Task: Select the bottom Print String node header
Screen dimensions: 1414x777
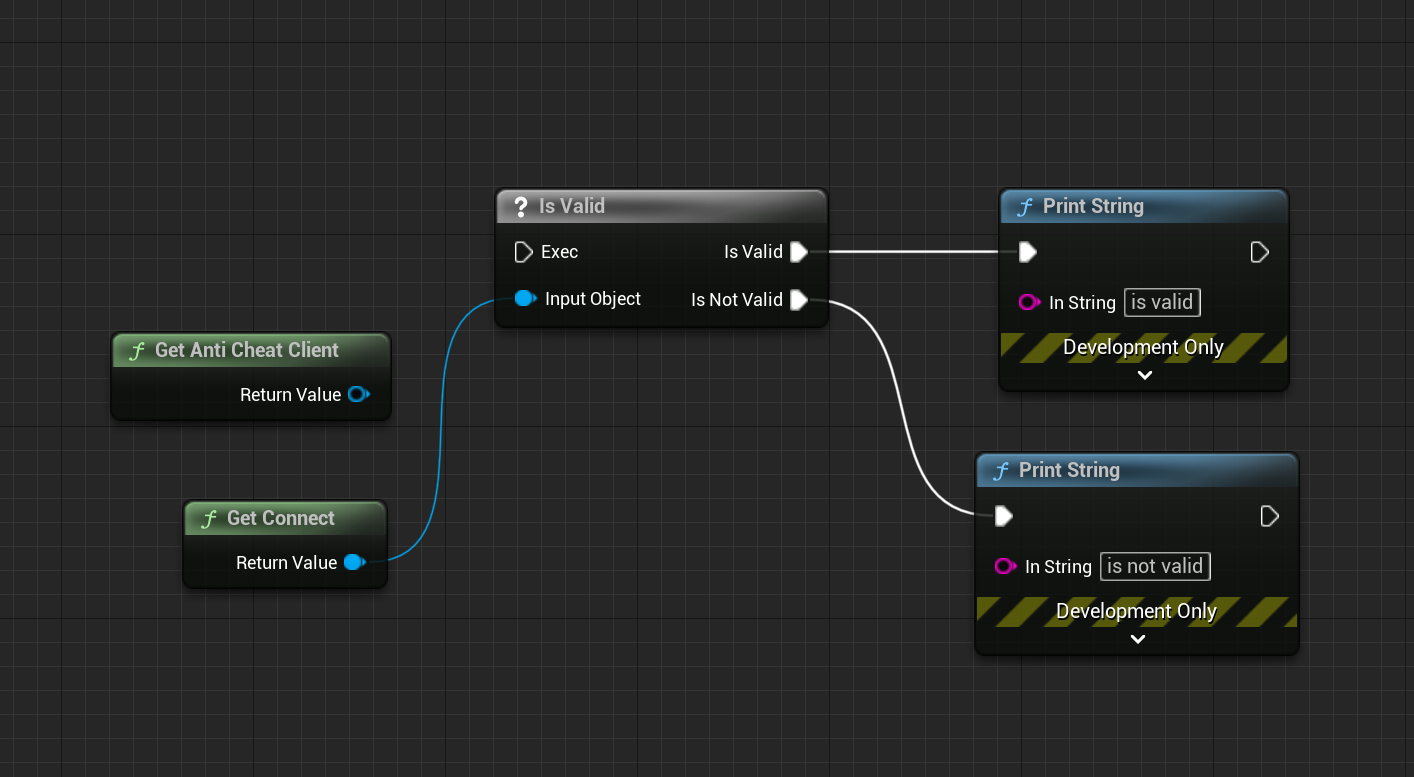Action: (1136, 470)
